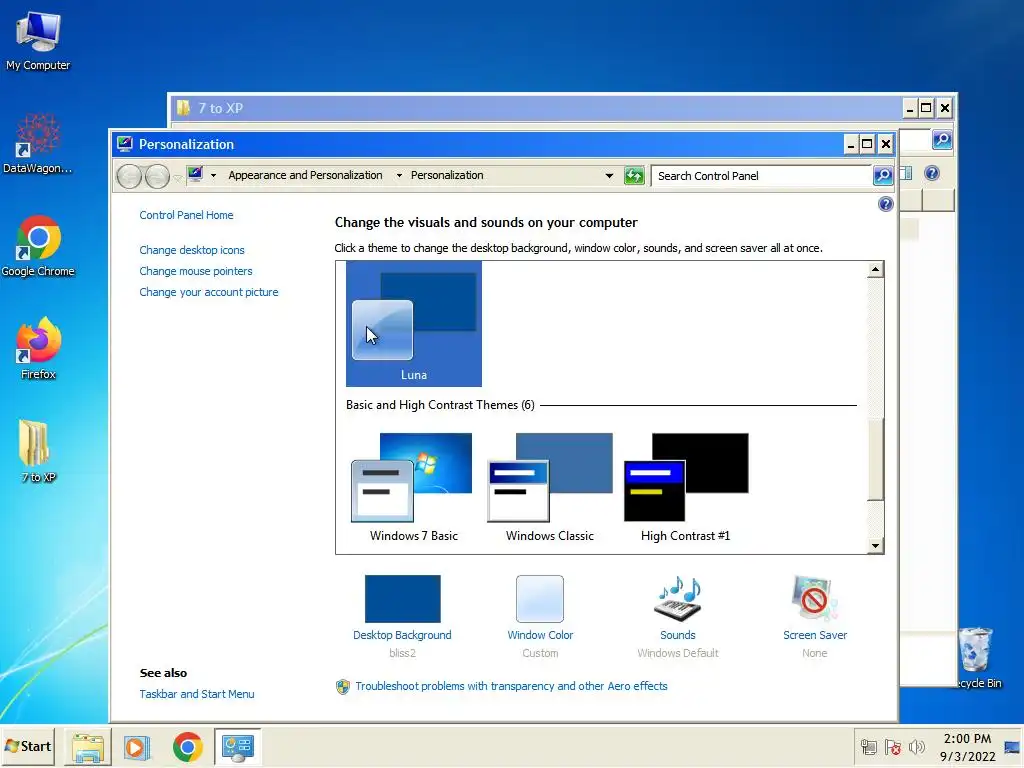Expand the dropdown after Appearance and Personalization
Image resolution: width=1024 pixels, height=768 pixels.
(x=399, y=176)
